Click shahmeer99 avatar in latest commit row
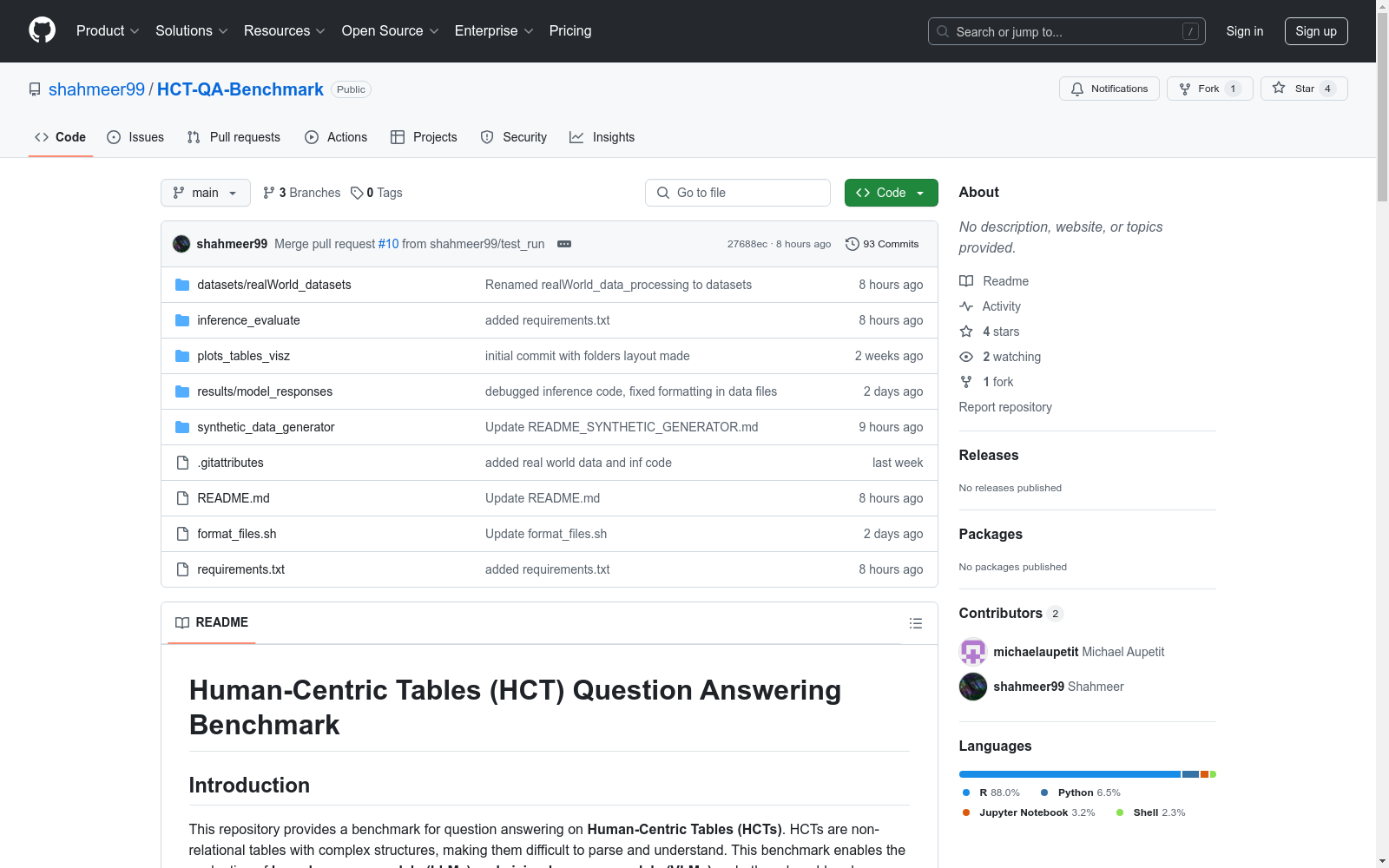Viewport: 1389px width, 868px height. click(x=181, y=244)
